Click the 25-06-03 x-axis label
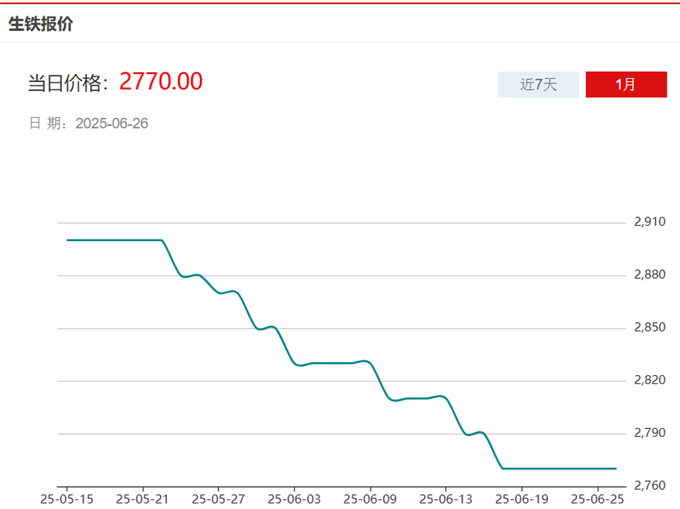Viewport: 680px width, 509px height. tap(295, 497)
